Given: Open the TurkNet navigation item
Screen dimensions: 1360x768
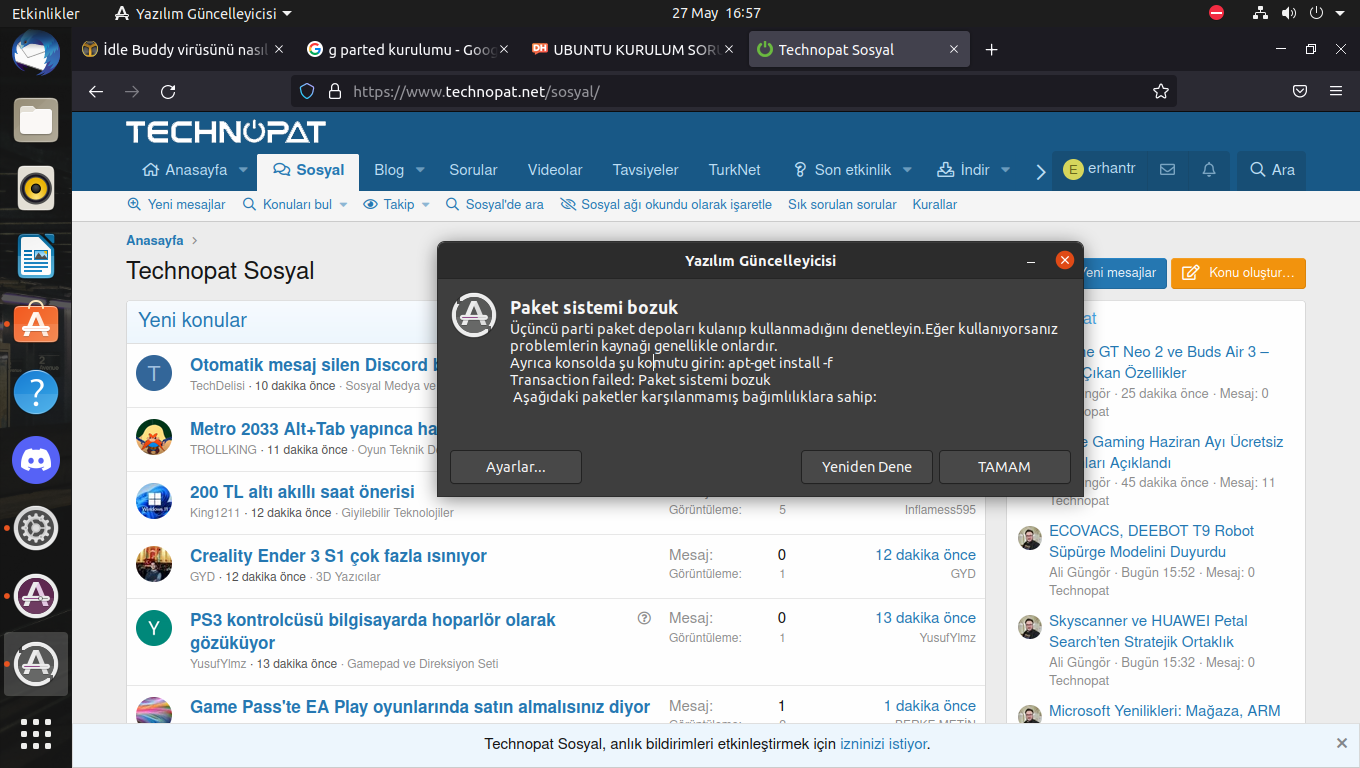Looking at the screenshot, I should click(734, 170).
